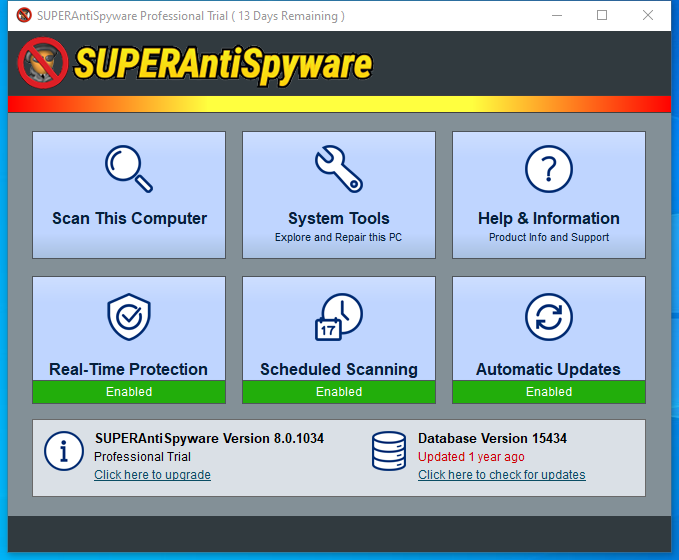The height and width of the screenshot is (560, 679).
Task: Select the Explore and Repair this PC text
Action: pyautogui.click(x=338, y=237)
